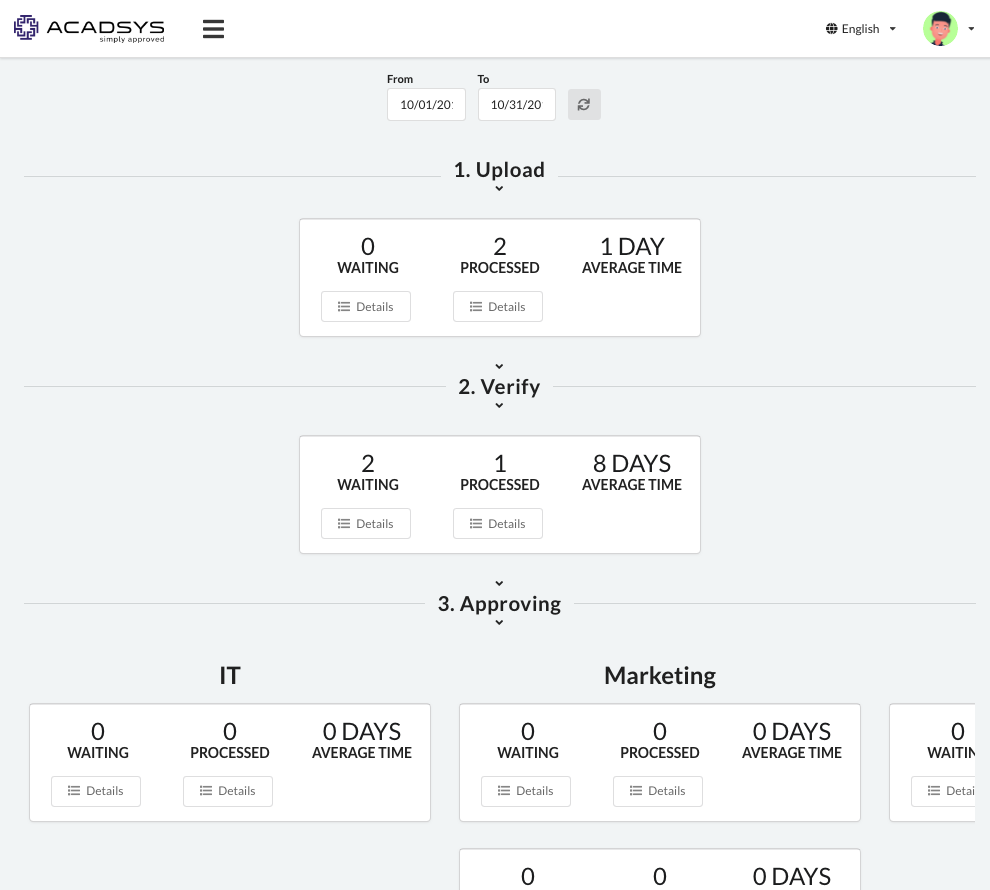Viewport: 990px width, 890px height.
Task: Click the From label above the date field
Action: 400,79
